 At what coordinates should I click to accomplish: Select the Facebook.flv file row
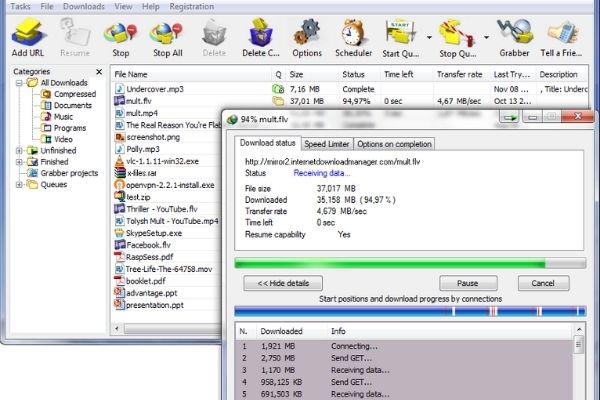168,245
